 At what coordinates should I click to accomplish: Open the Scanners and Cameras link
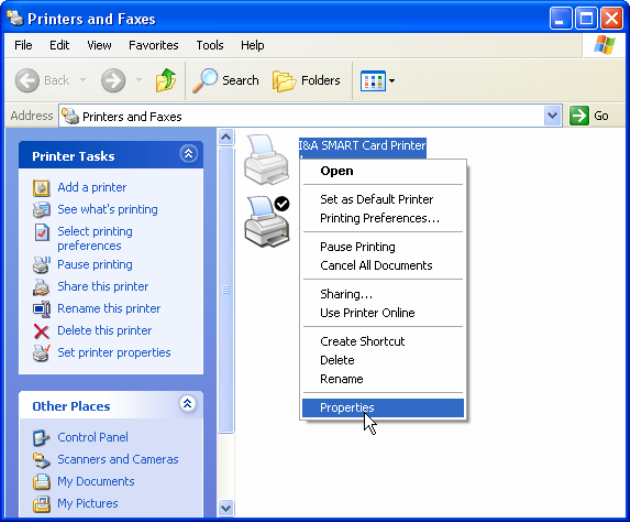point(118,459)
